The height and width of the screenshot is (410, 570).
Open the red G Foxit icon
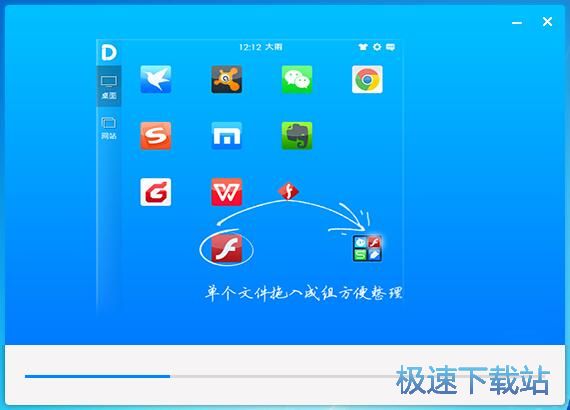click(x=156, y=192)
